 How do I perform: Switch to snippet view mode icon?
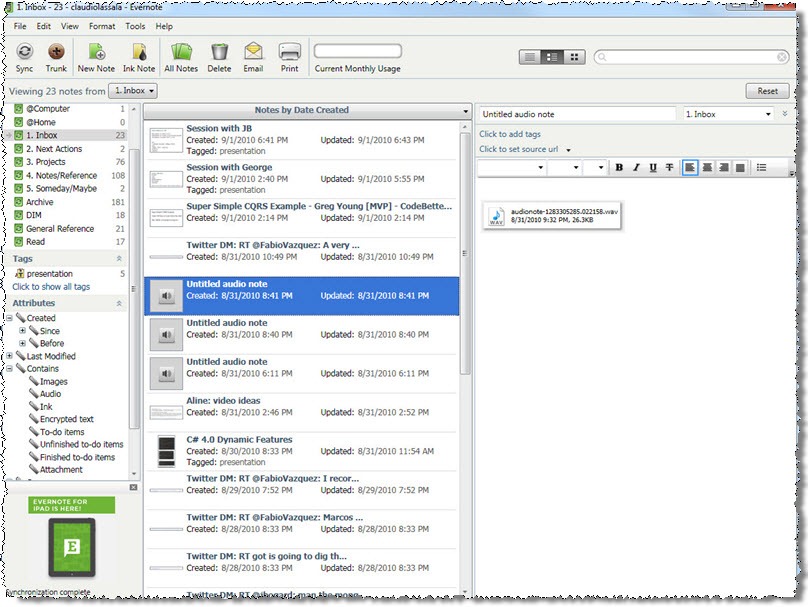tap(551, 57)
